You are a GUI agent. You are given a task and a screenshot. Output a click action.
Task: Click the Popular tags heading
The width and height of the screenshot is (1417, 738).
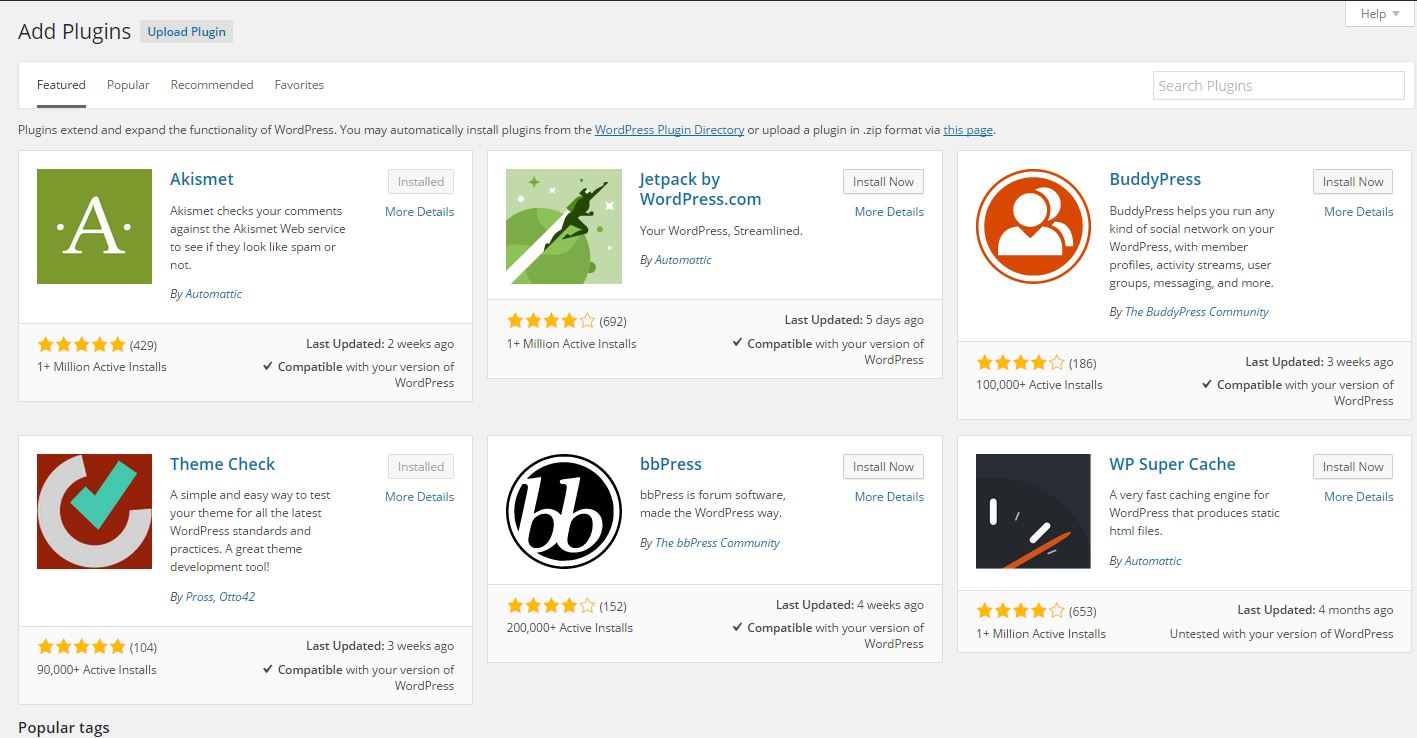click(x=64, y=728)
